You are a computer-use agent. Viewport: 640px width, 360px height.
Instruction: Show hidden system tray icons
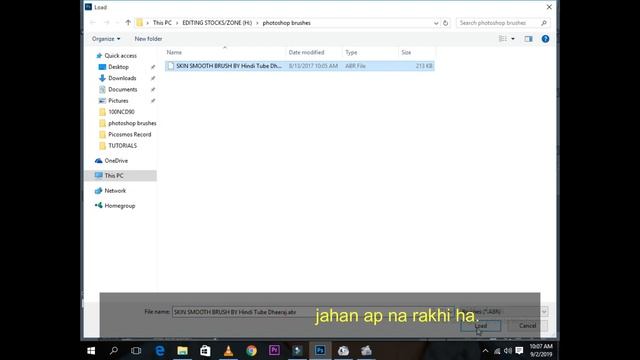tap(485, 351)
